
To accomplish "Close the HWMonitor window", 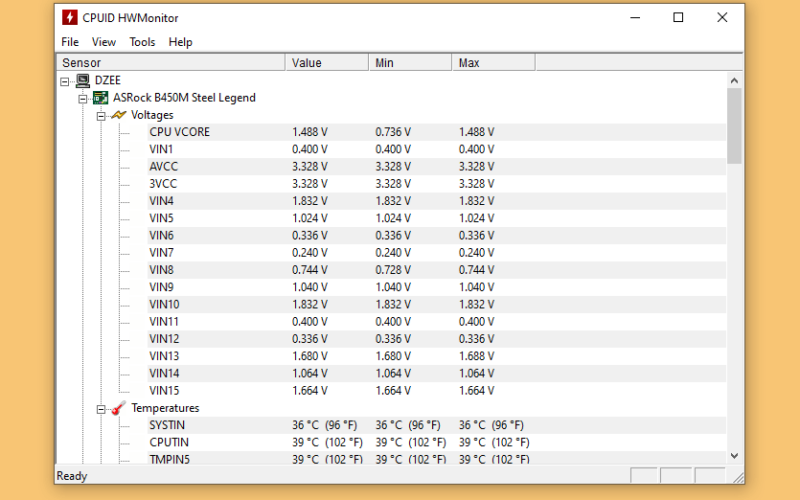I will click(722, 17).
